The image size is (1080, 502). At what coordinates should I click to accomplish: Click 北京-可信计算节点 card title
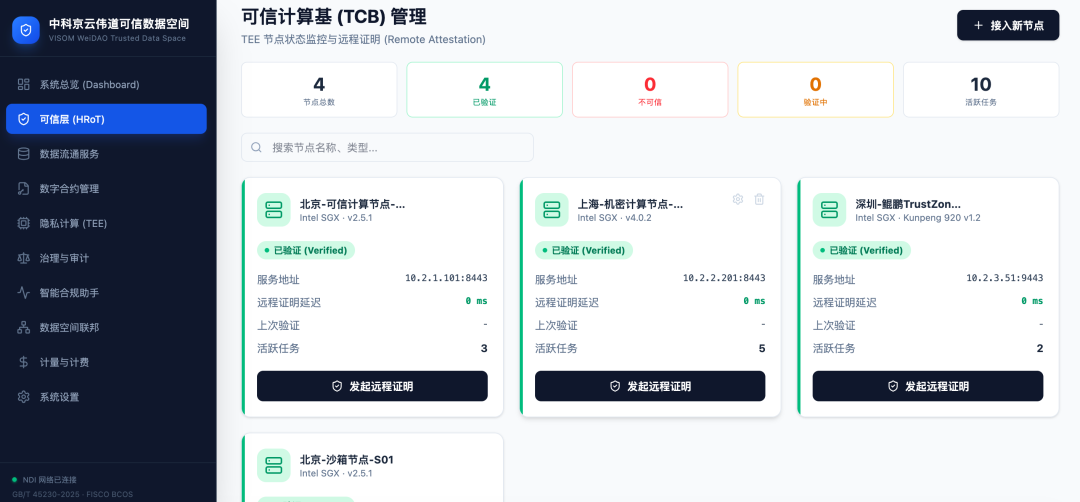pyautogui.click(x=353, y=204)
